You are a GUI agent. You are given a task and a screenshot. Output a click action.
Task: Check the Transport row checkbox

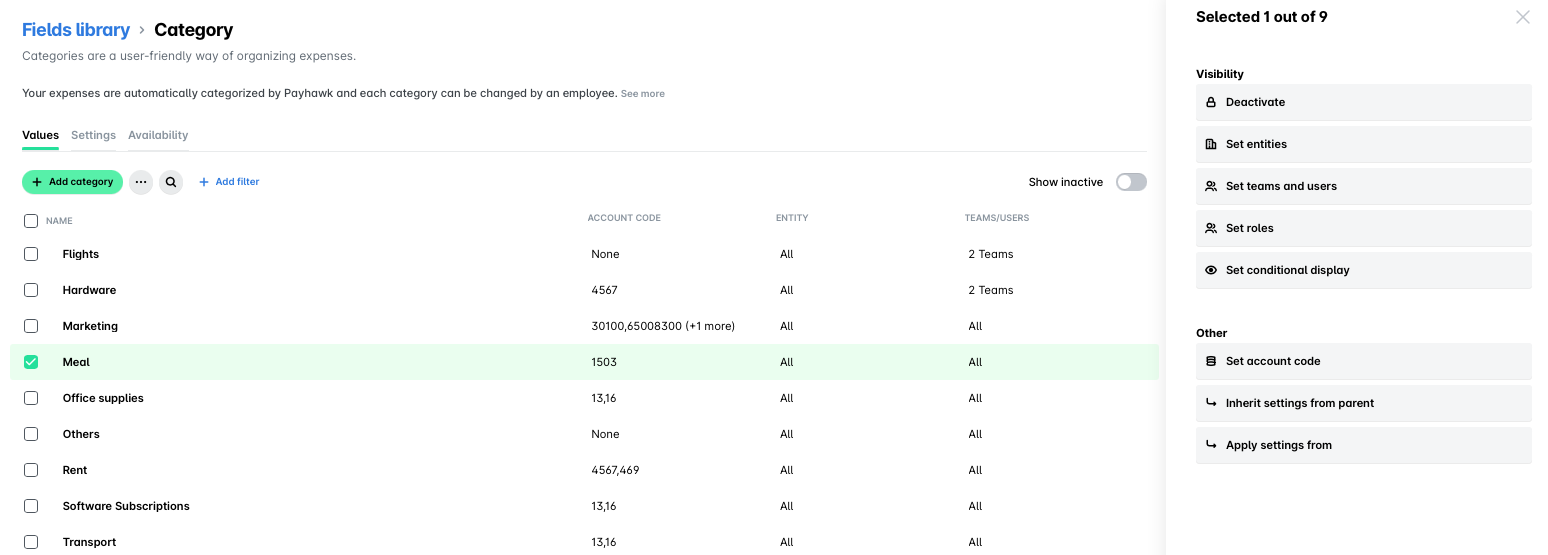(31, 542)
